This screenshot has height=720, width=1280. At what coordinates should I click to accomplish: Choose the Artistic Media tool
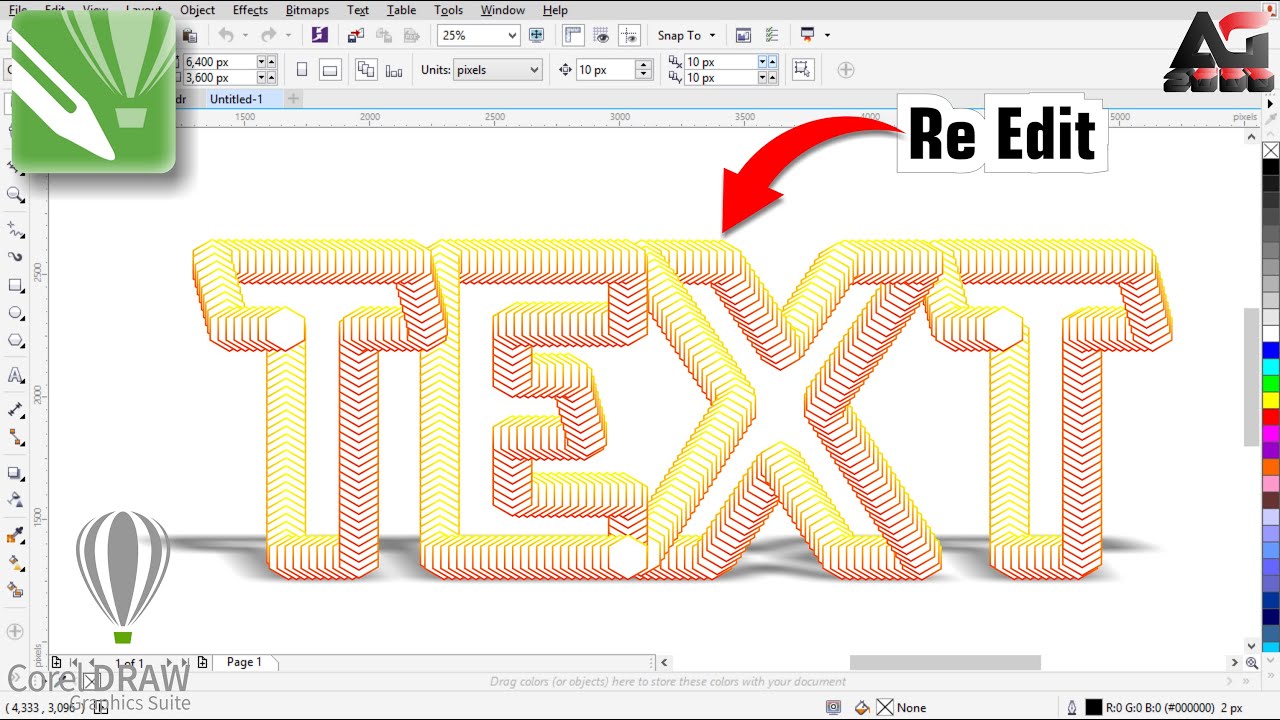click(x=16, y=257)
